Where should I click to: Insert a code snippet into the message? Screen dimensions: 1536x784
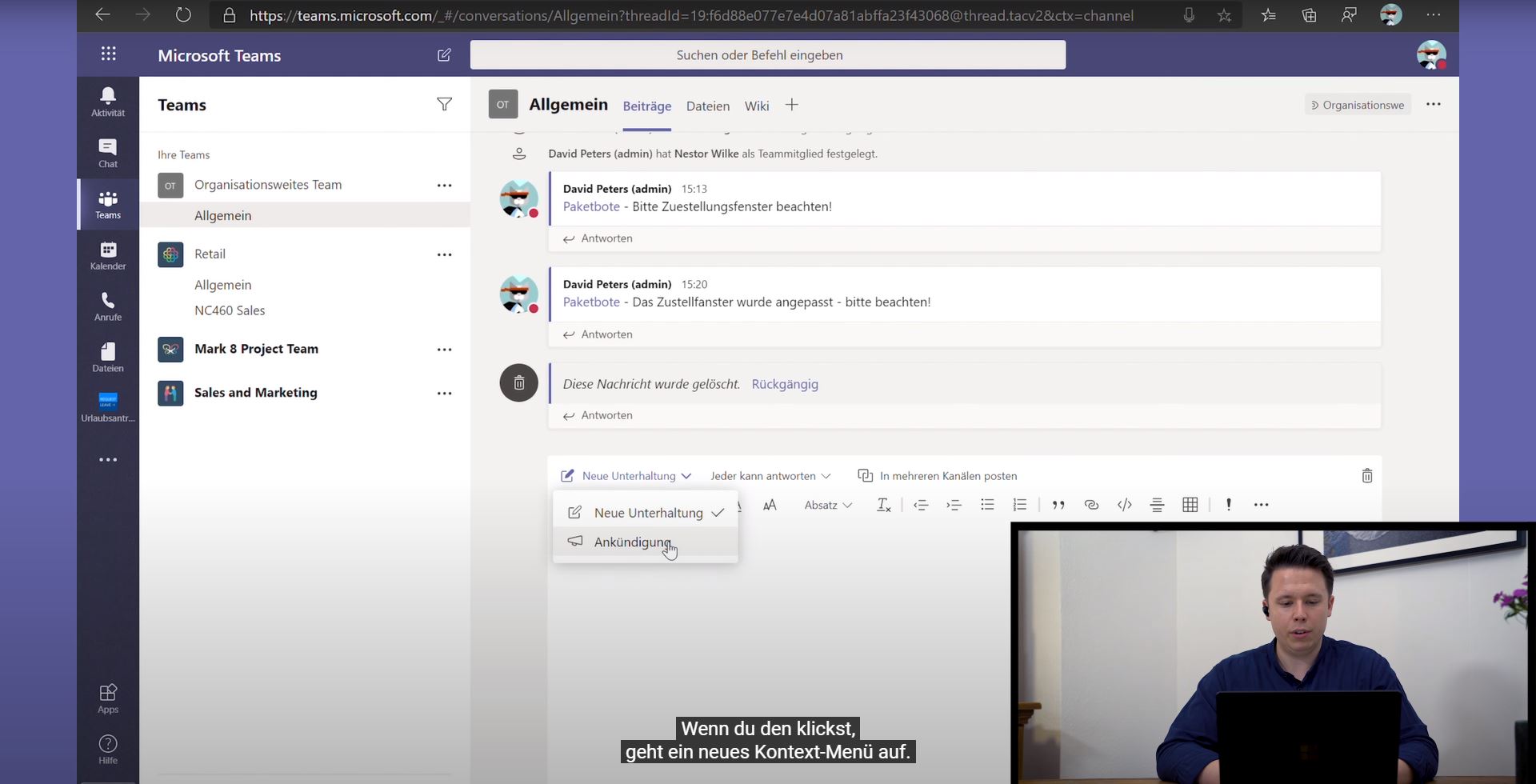tap(1124, 505)
